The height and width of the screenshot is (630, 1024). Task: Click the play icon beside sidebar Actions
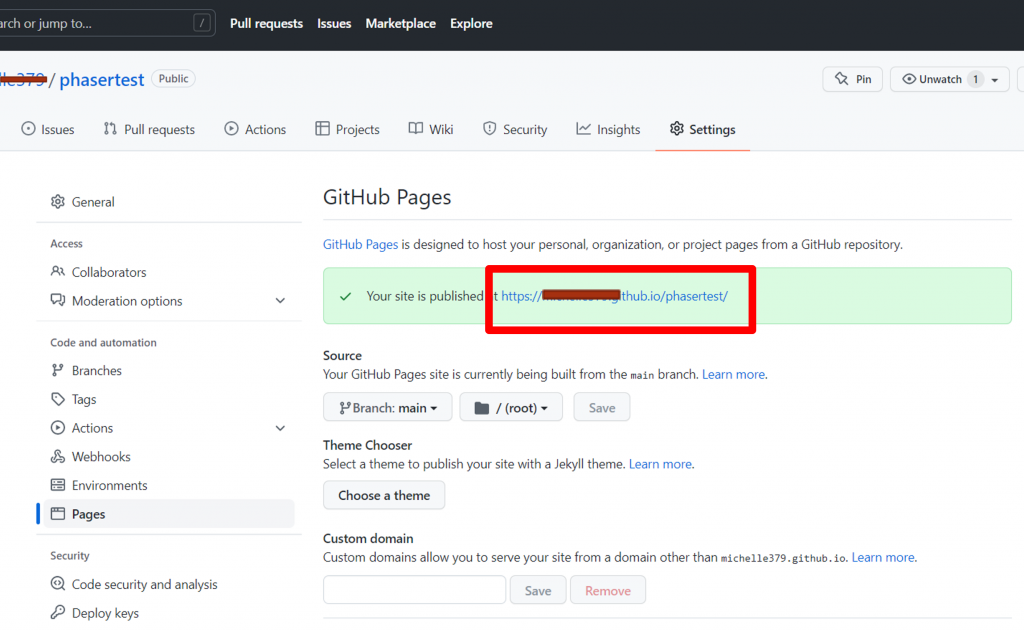click(58, 428)
